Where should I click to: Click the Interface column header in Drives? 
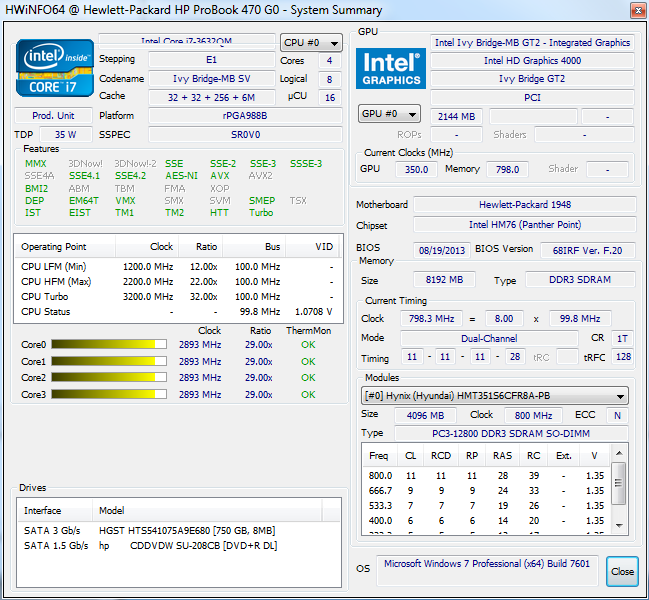(55, 511)
